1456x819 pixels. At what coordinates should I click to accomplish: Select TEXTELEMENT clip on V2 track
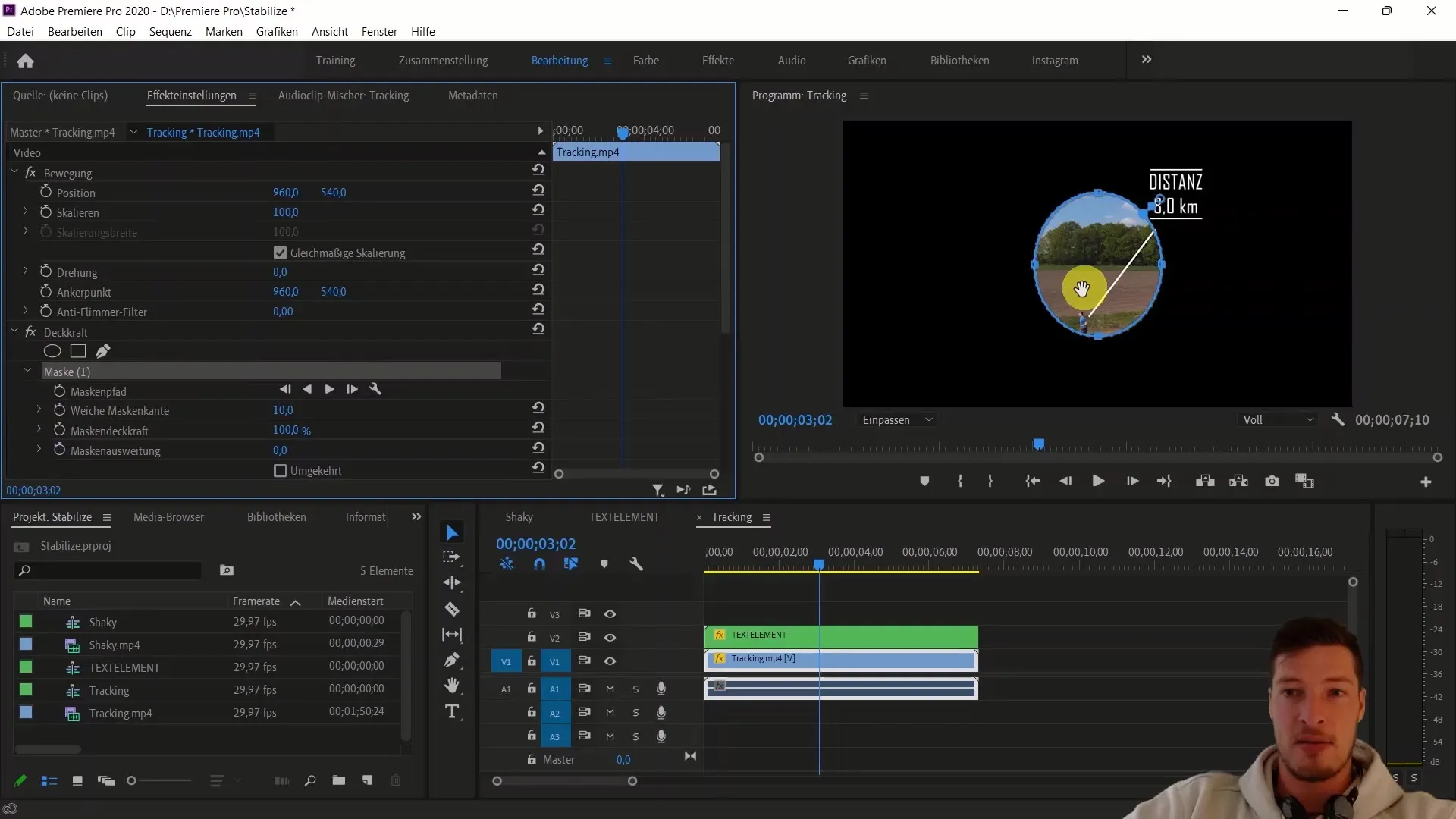pyautogui.click(x=841, y=635)
